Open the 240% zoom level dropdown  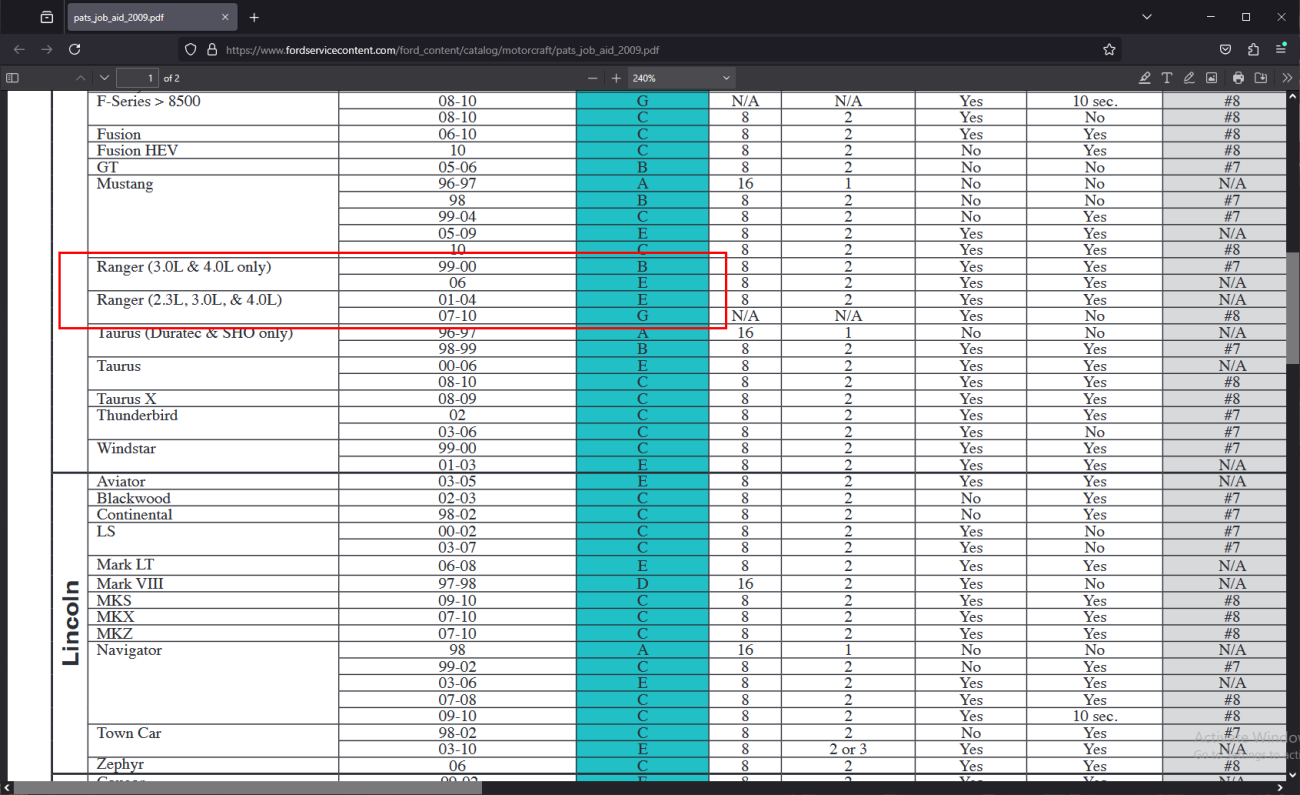[x=682, y=78]
